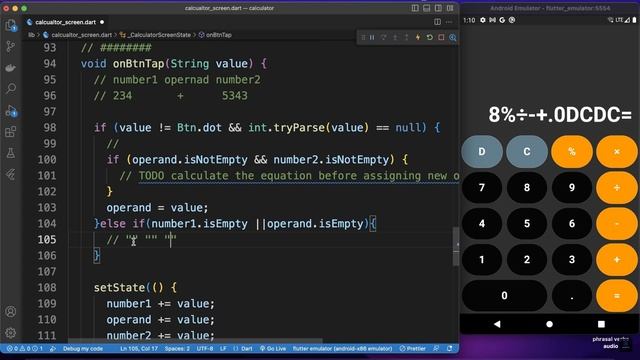Open notifications bell in status bar
This screenshot has height=360, width=640.
pos(449,349)
